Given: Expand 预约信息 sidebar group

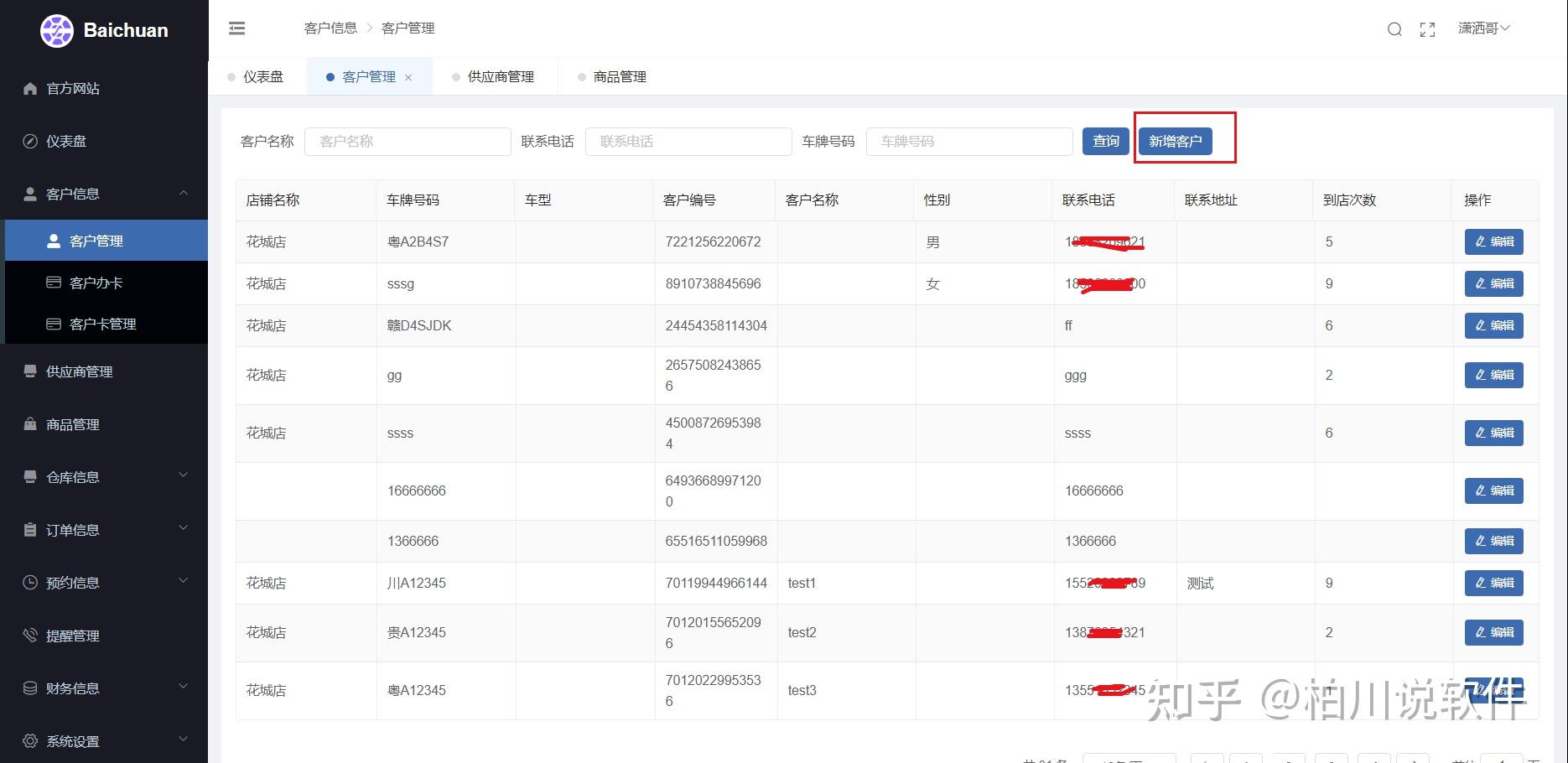Looking at the screenshot, I should (x=104, y=583).
